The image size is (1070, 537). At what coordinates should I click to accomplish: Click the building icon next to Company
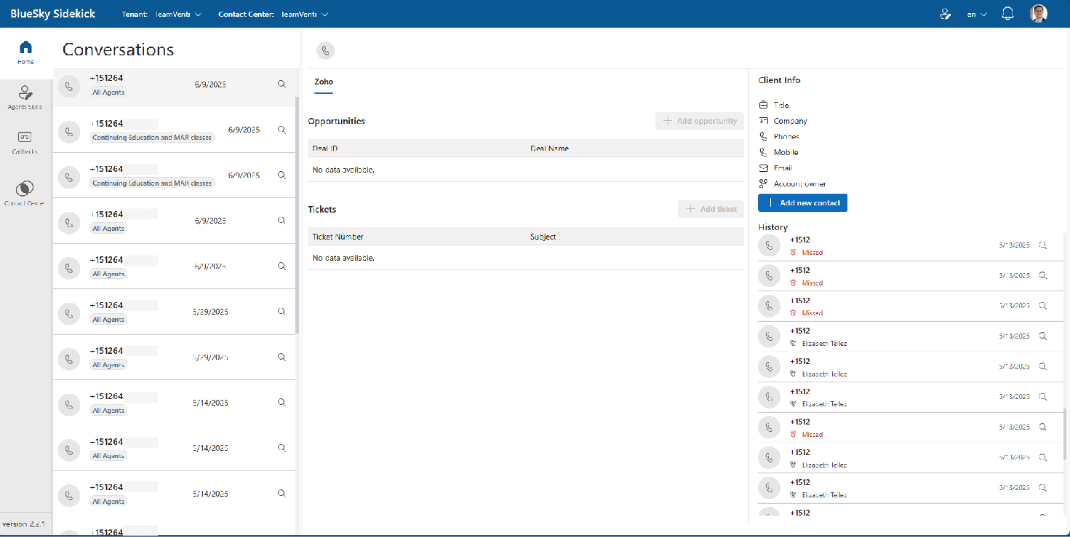pyautogui.click(x=763, y=121)
